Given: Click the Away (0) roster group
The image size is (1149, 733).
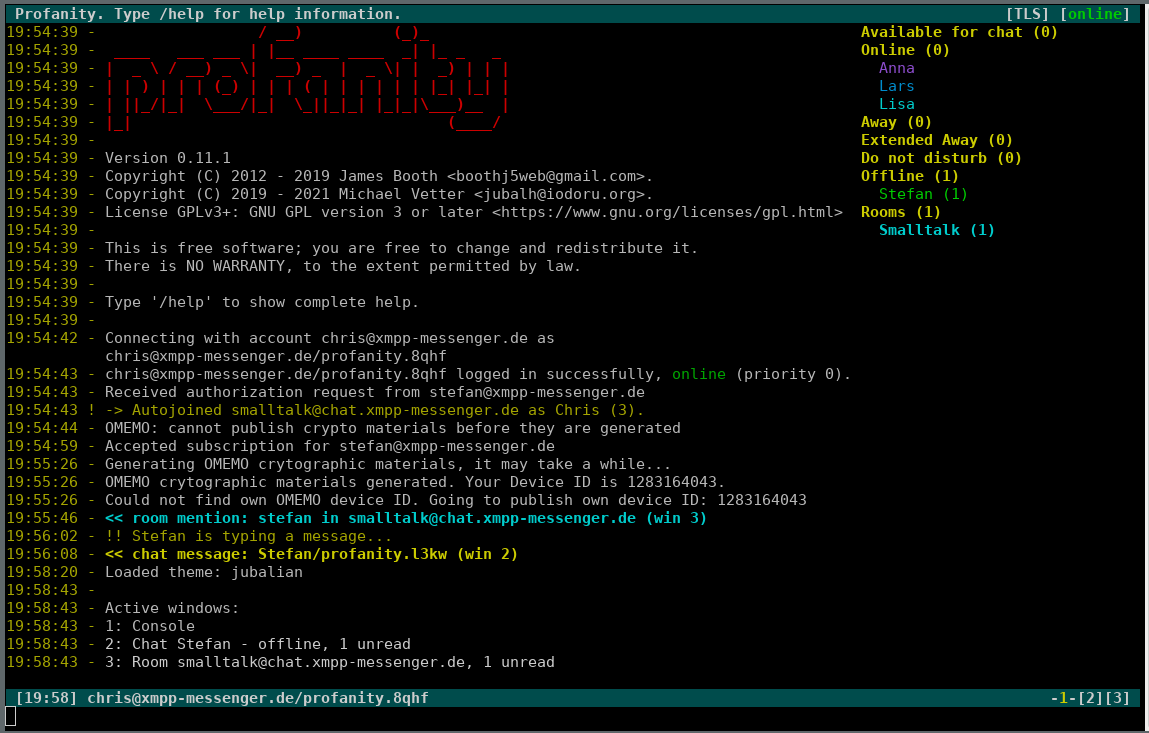Looking at the screenshot, I should point(896,122).
